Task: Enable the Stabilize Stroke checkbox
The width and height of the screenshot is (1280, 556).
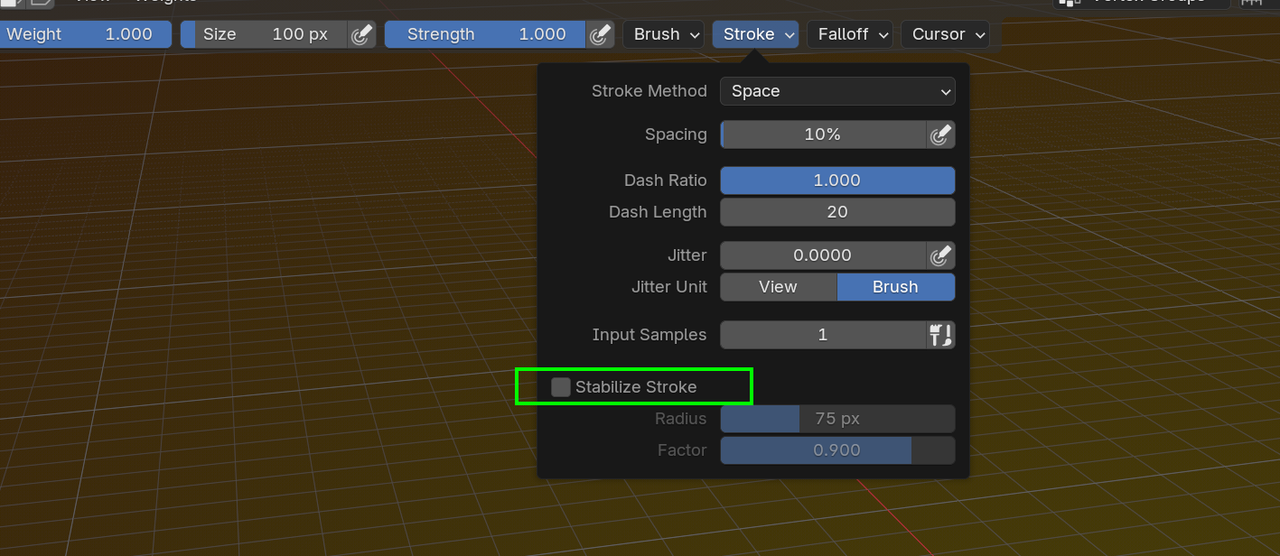Action: (561, 387)
